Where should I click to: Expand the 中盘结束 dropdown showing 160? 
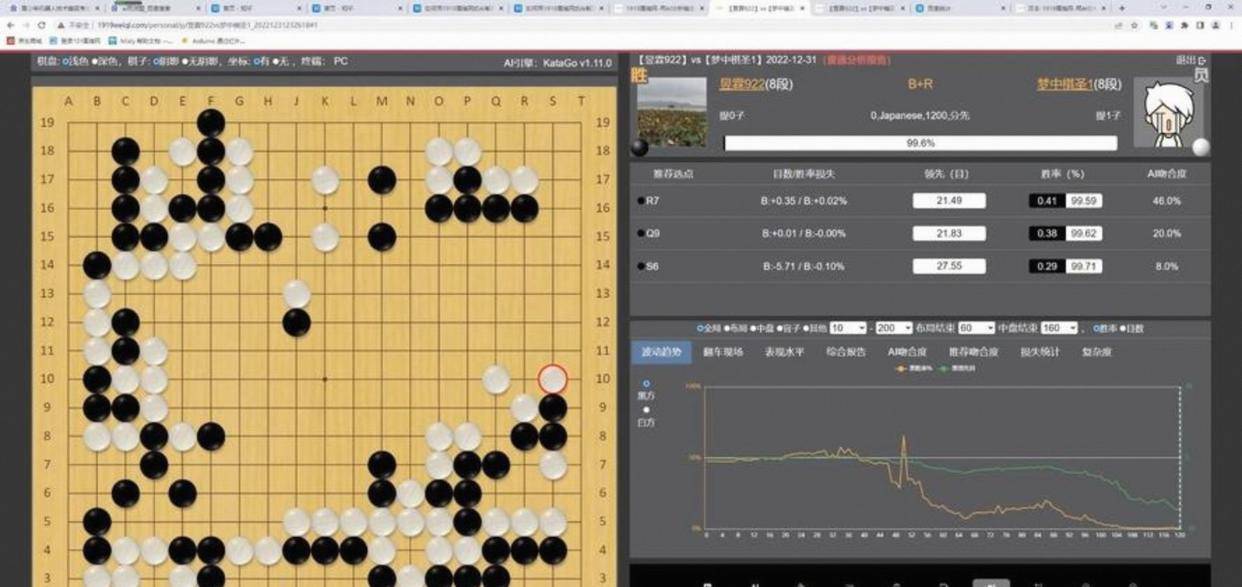[1059, 328]
